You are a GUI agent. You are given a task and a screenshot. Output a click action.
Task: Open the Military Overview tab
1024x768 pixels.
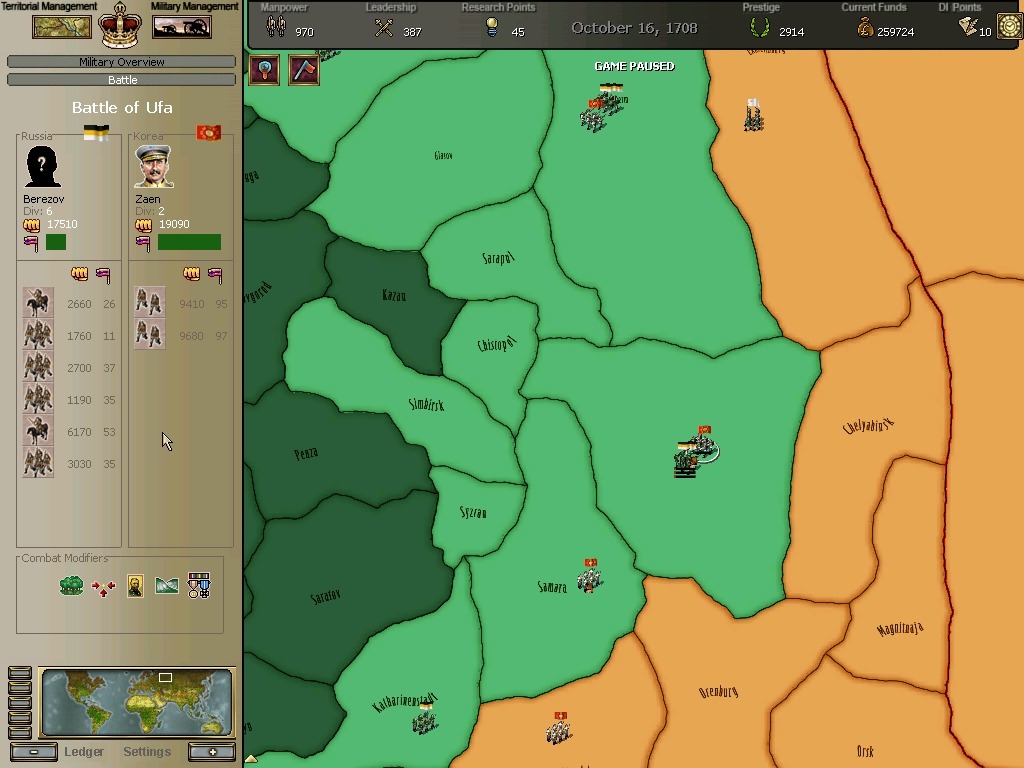click(x=121, y=61)
